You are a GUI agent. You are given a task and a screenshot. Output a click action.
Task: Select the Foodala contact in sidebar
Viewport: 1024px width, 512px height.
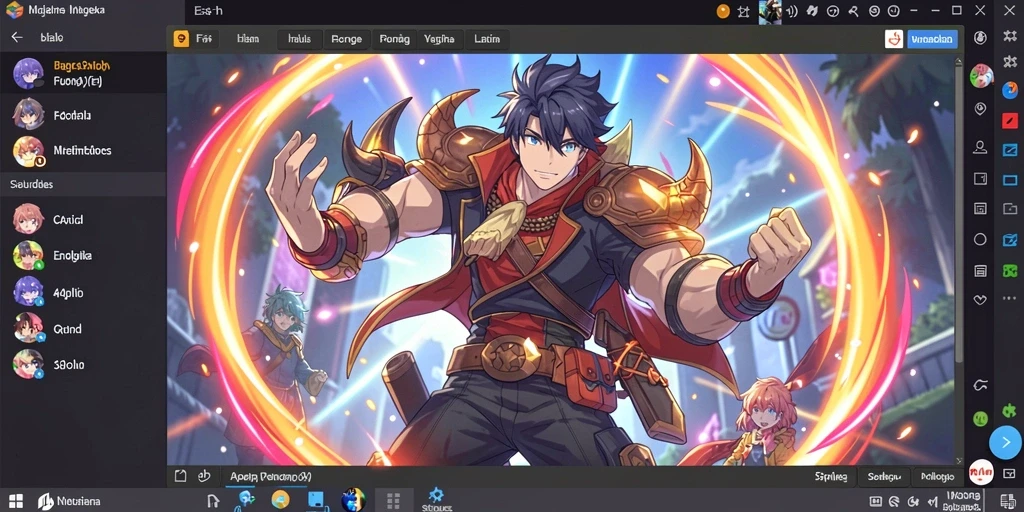pyautogui.click(x=84, y=116)
